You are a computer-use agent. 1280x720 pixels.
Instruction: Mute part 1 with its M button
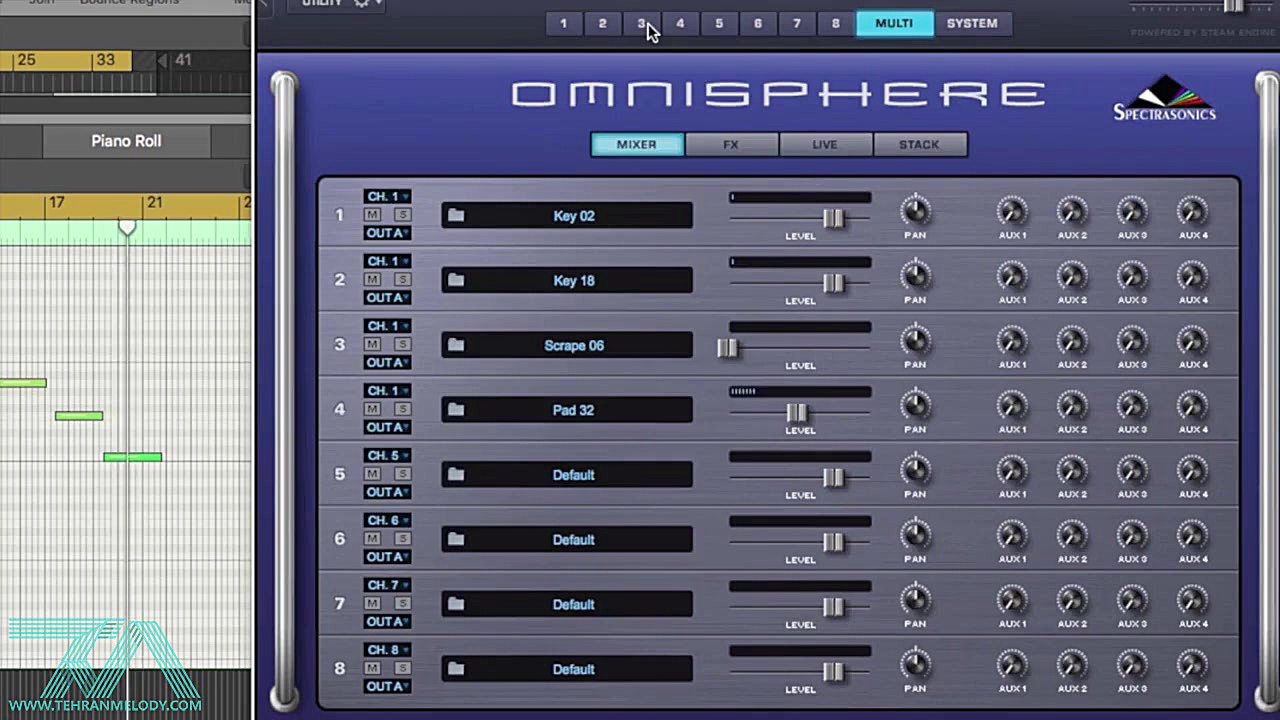click(372, 215)
